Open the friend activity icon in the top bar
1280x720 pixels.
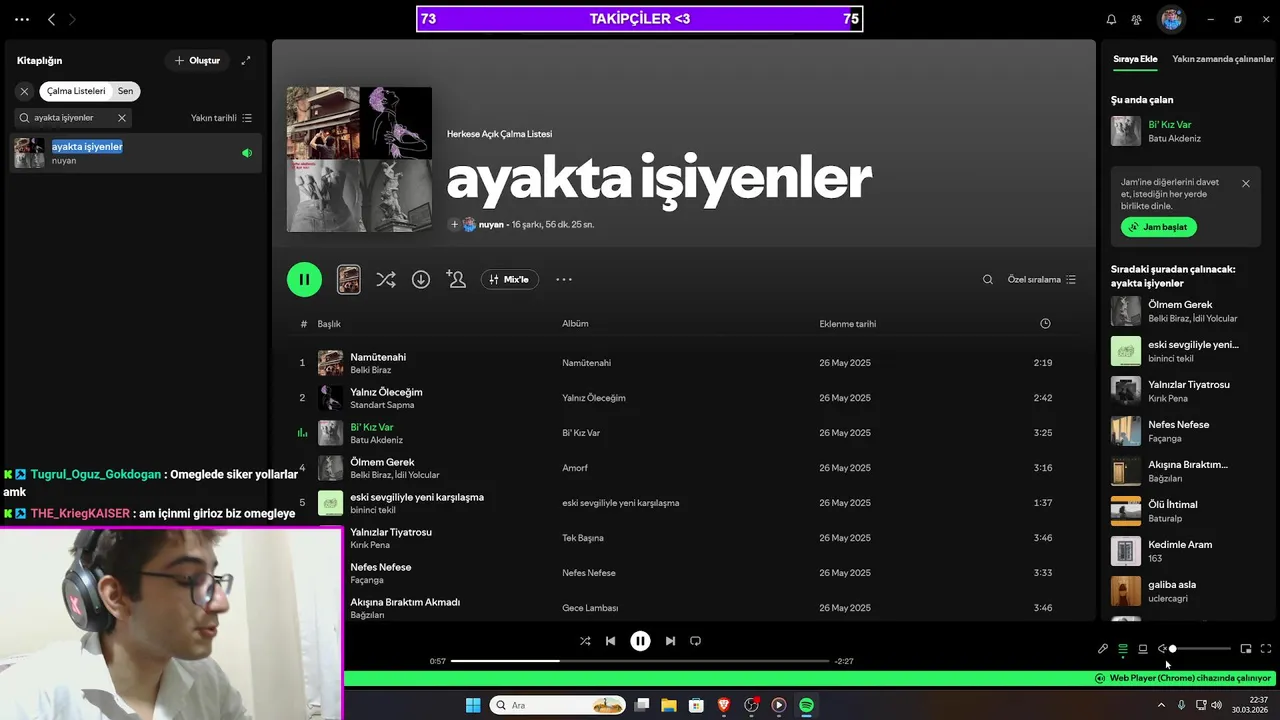click(x=1137, y=19)
